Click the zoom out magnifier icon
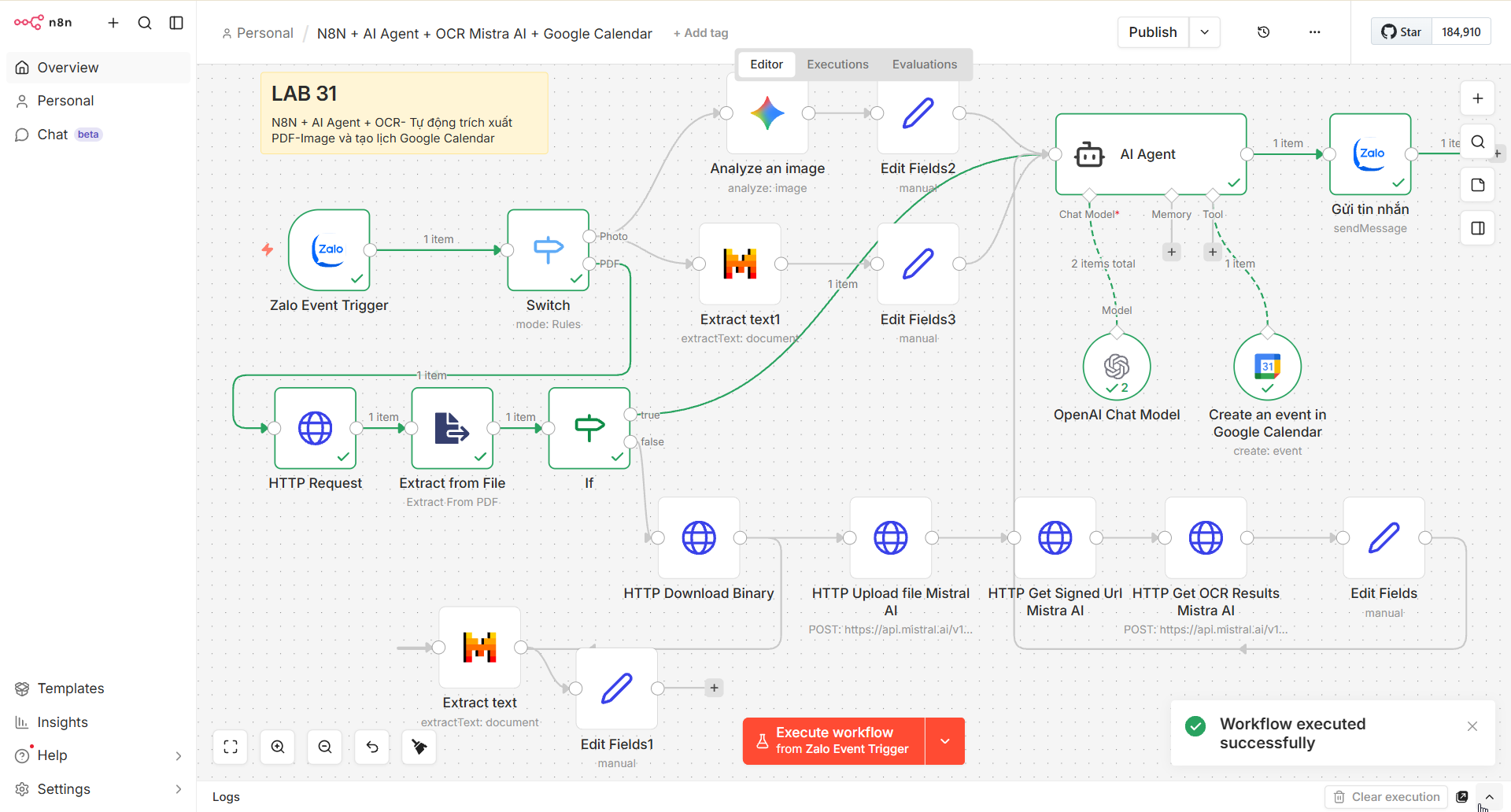 tap(325, 747)
